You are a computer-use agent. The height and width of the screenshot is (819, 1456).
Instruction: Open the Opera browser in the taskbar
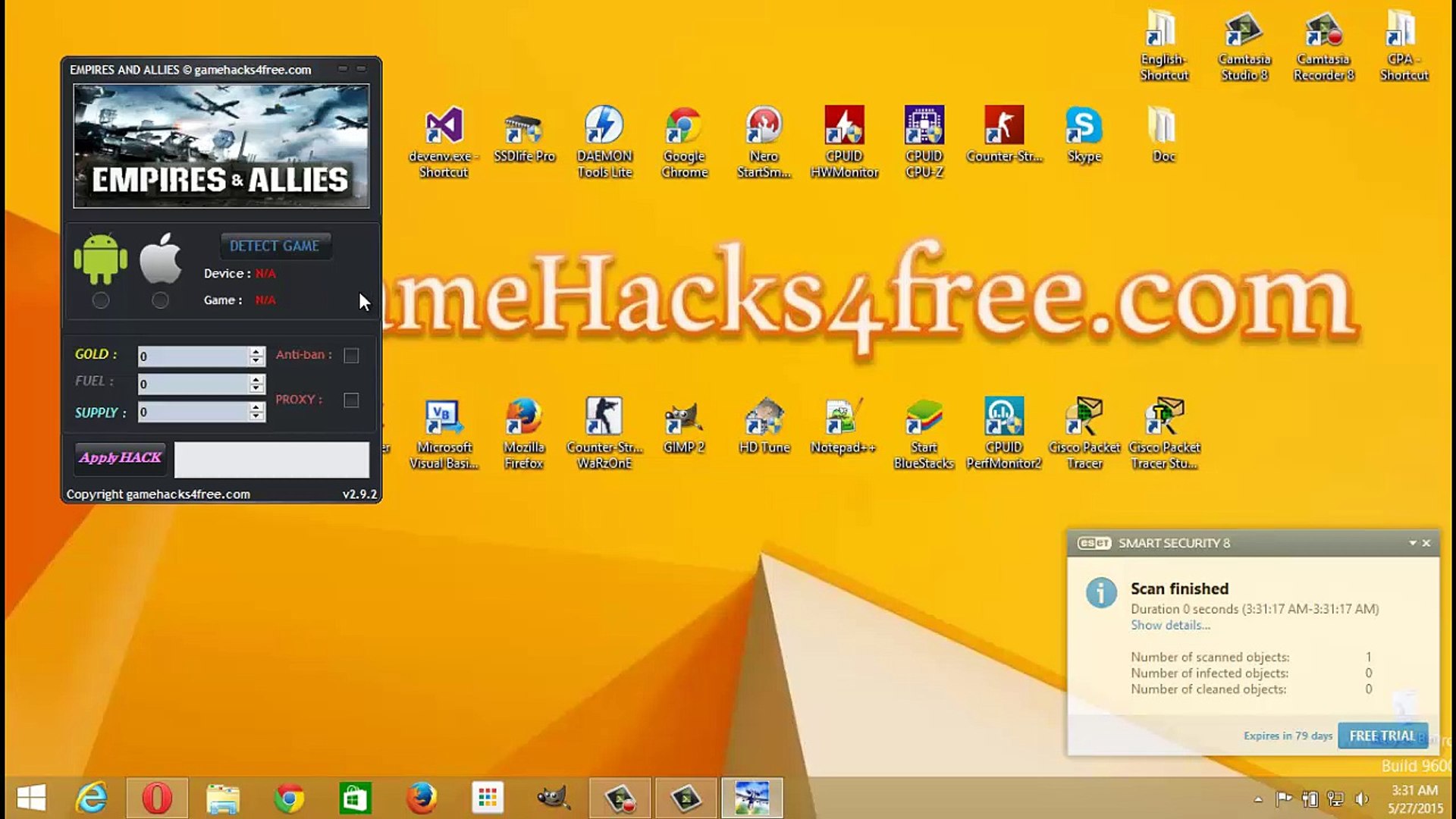pyautogui.click(x=157, y=798)
